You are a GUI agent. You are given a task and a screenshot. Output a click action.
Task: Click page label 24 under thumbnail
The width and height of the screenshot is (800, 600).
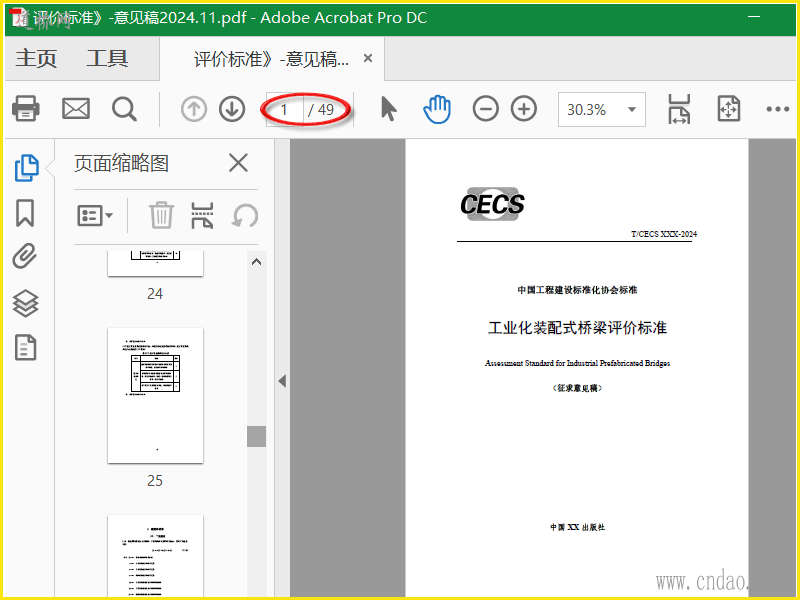coord(155,294)
